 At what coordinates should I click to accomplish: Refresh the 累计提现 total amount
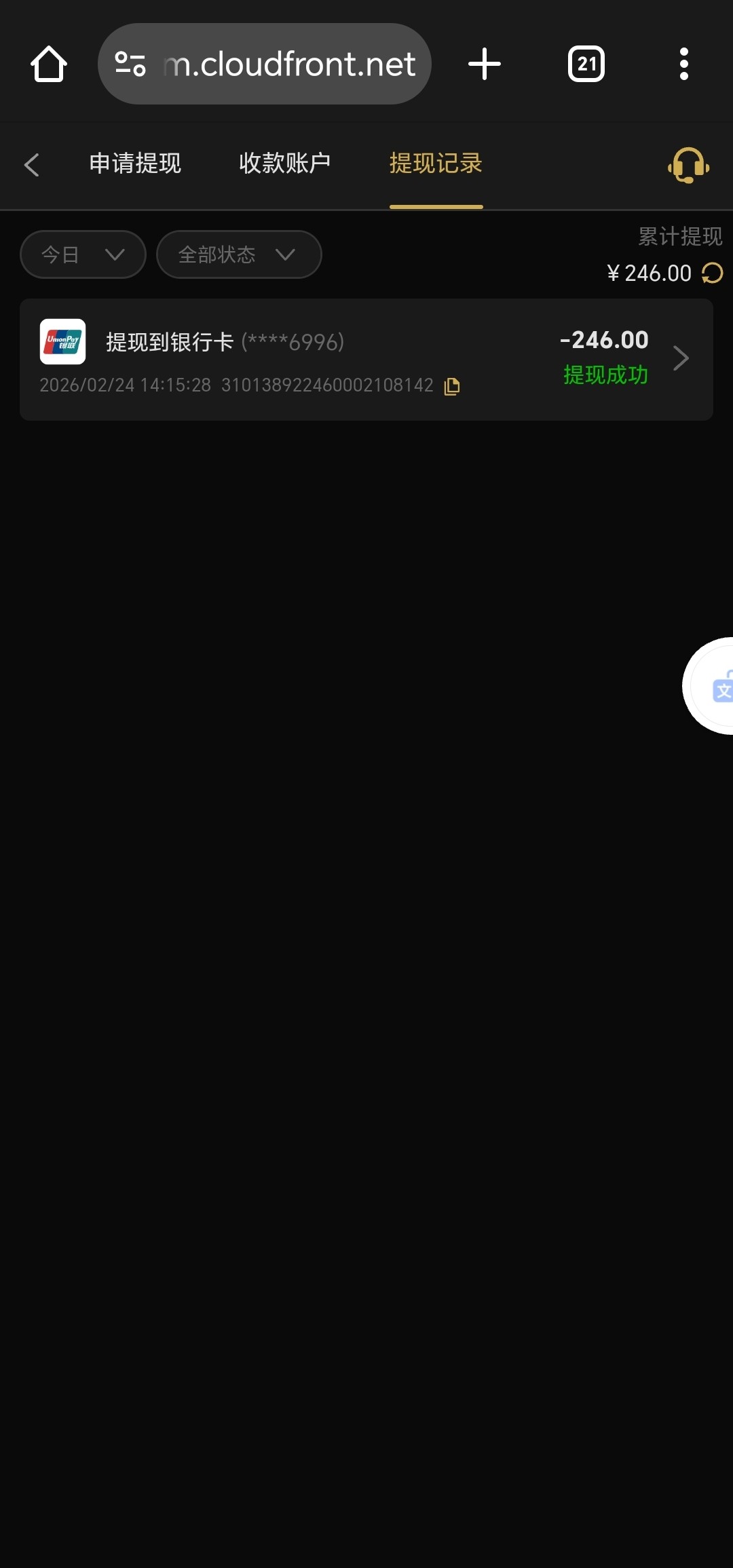tap(713, 273)
